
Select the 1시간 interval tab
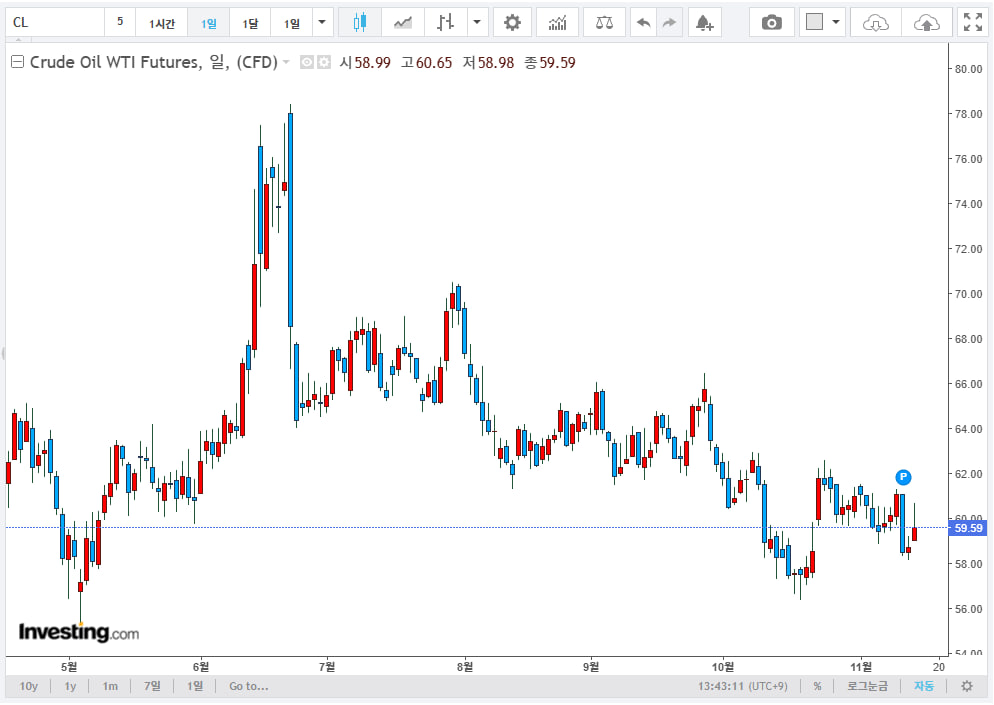click(161, 23)
